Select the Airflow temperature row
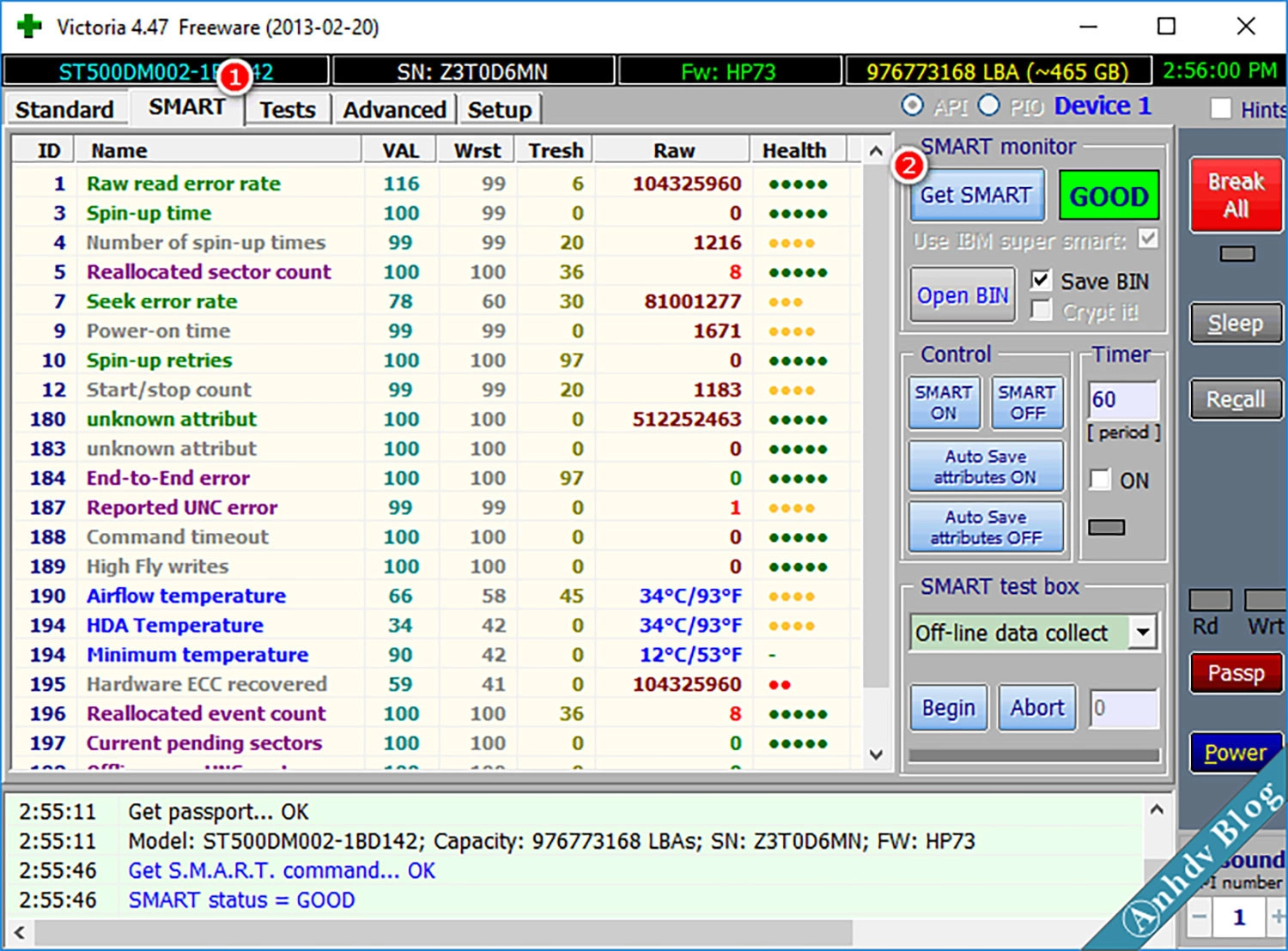 click(x=438, y=596)
